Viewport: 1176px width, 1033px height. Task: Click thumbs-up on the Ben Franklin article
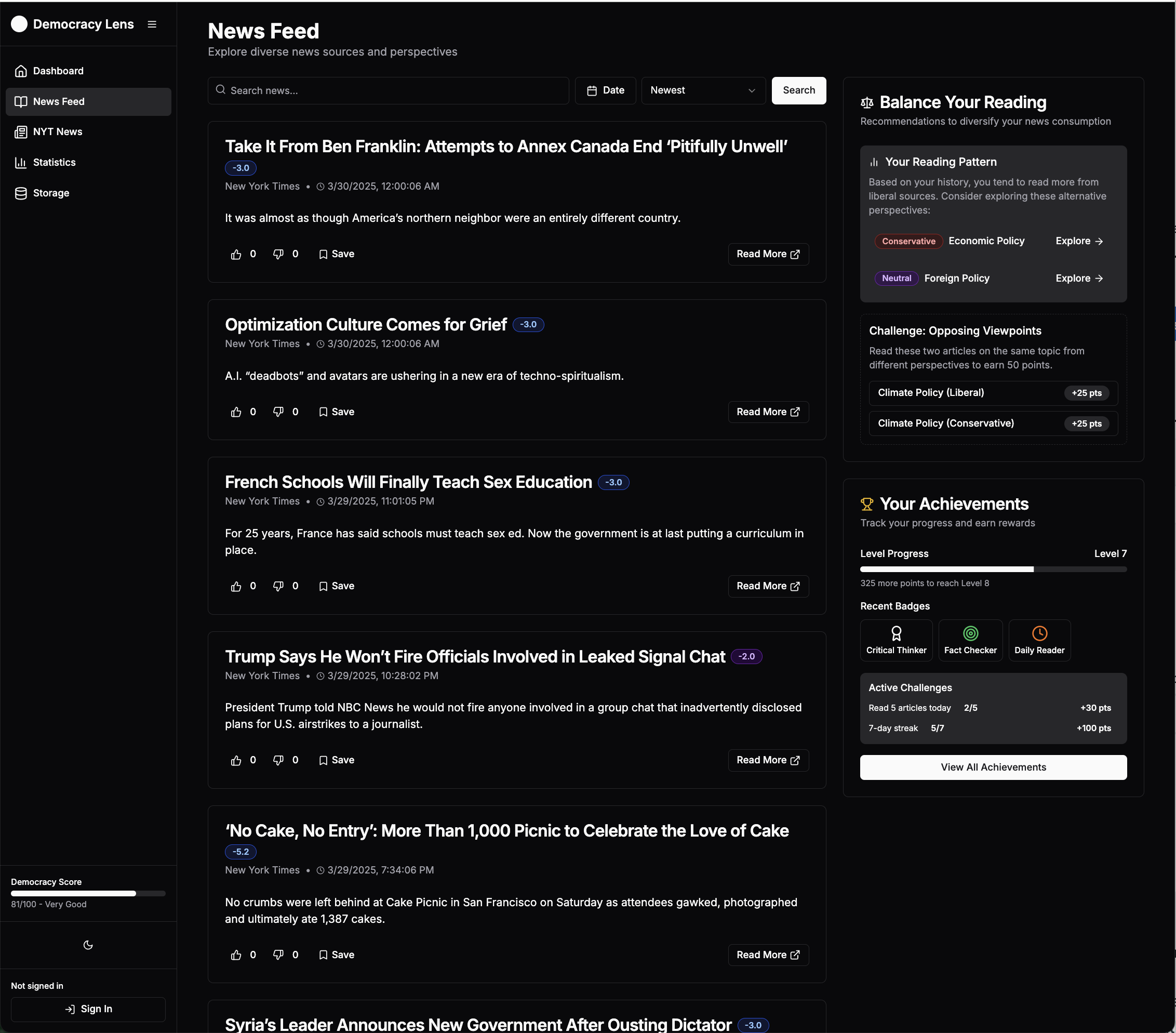[x=236, y=255]
